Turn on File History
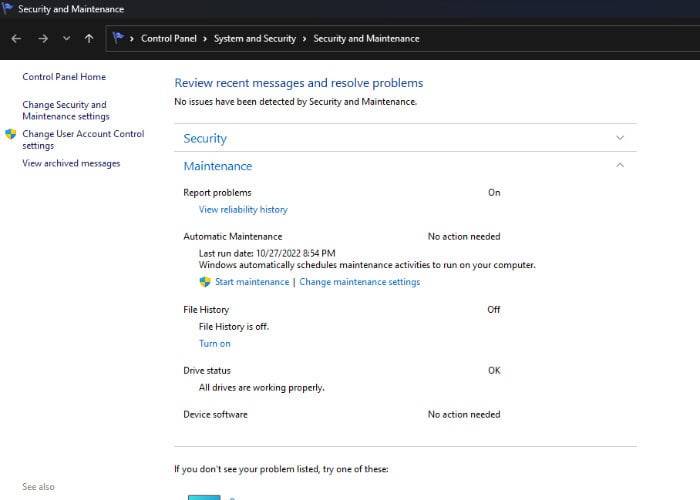Viewport: 700px width, 500px height. click(215, 343)
